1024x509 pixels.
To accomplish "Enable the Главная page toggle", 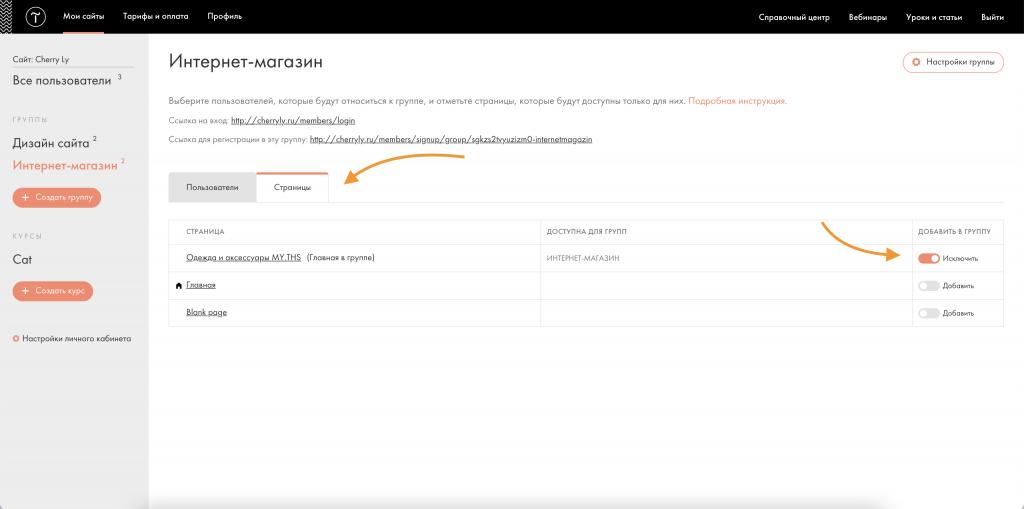I will point(928,286).
